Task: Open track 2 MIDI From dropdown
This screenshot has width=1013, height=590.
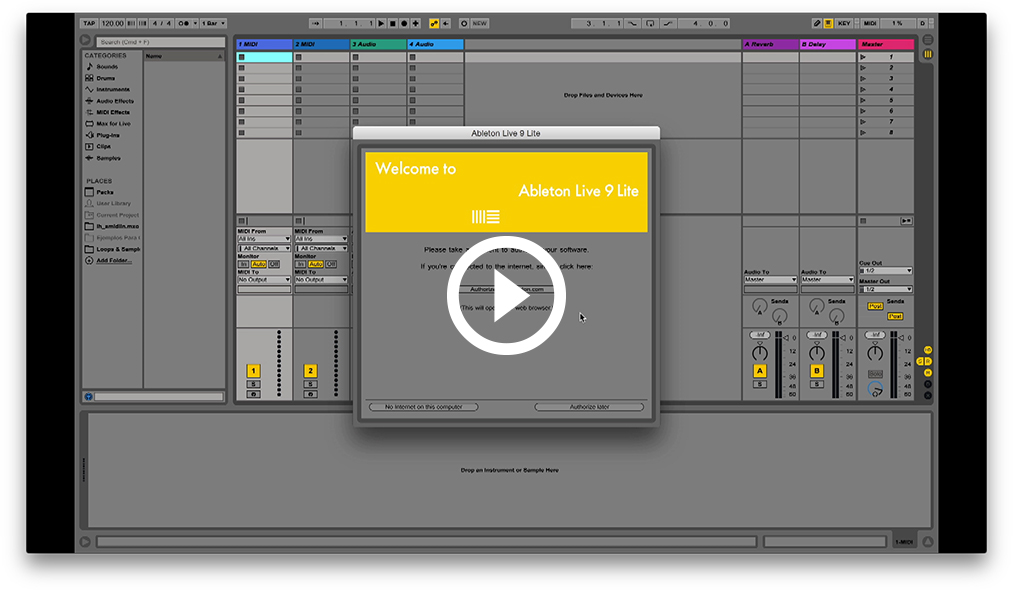Action: (x=321, y=239)
